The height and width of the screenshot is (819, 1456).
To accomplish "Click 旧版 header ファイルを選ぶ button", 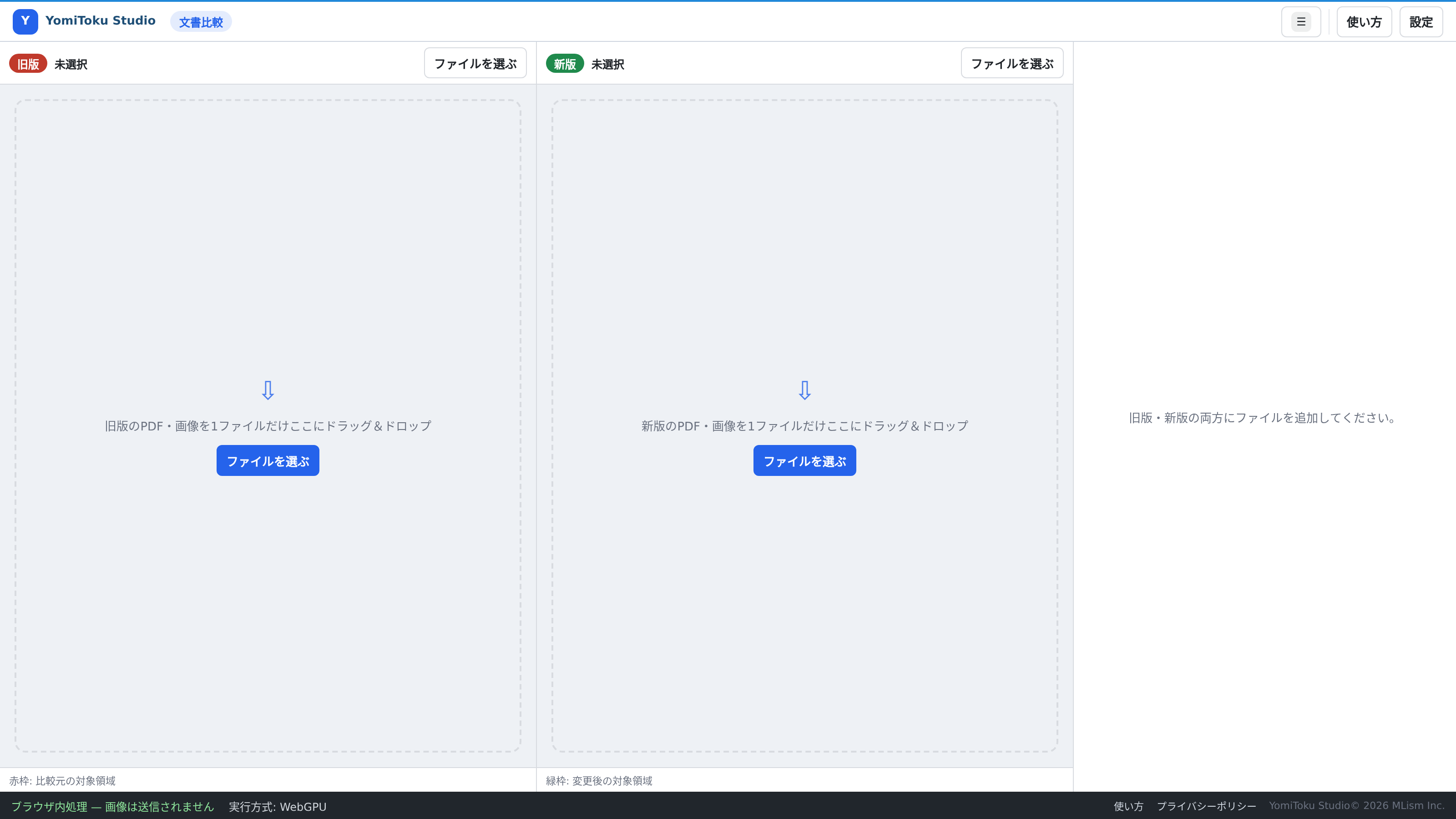I will click(x=475, y=63).
